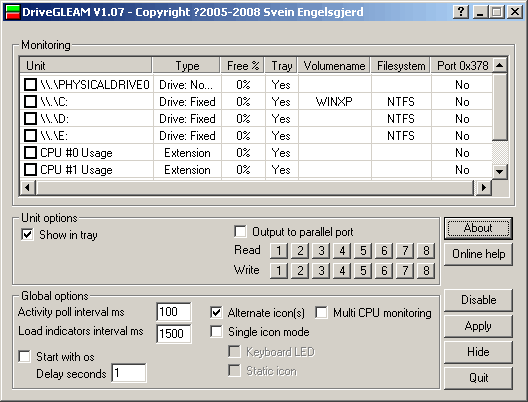This screenshot has height=402, width=528.
Task: Enable Output to parallel port
Action: point(240,232)
